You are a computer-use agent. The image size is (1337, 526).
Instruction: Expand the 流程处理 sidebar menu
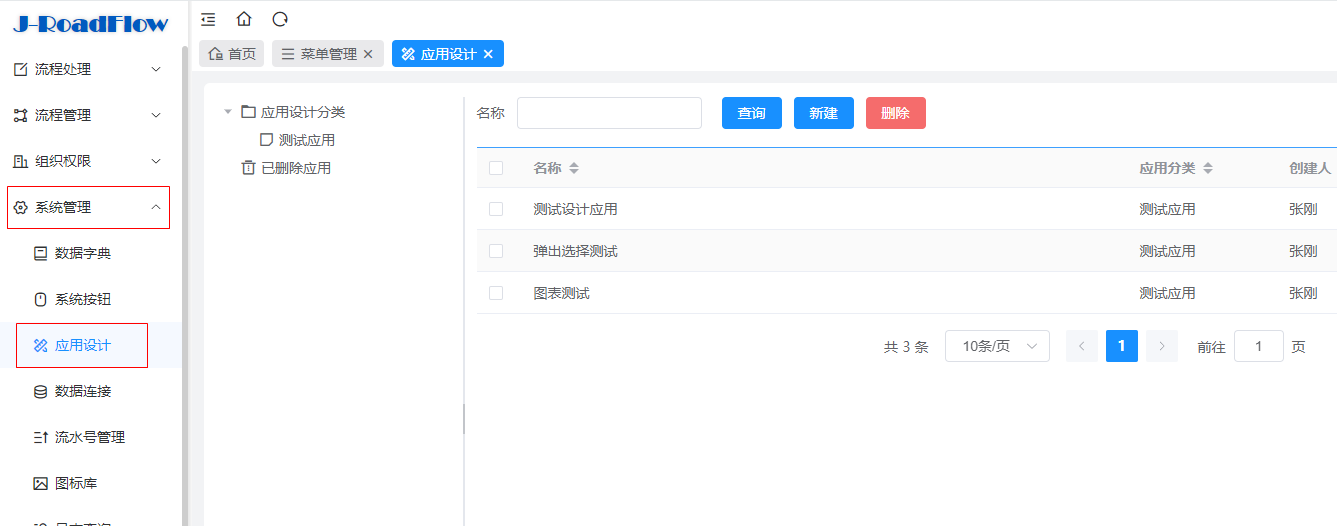tap(88, 69)
